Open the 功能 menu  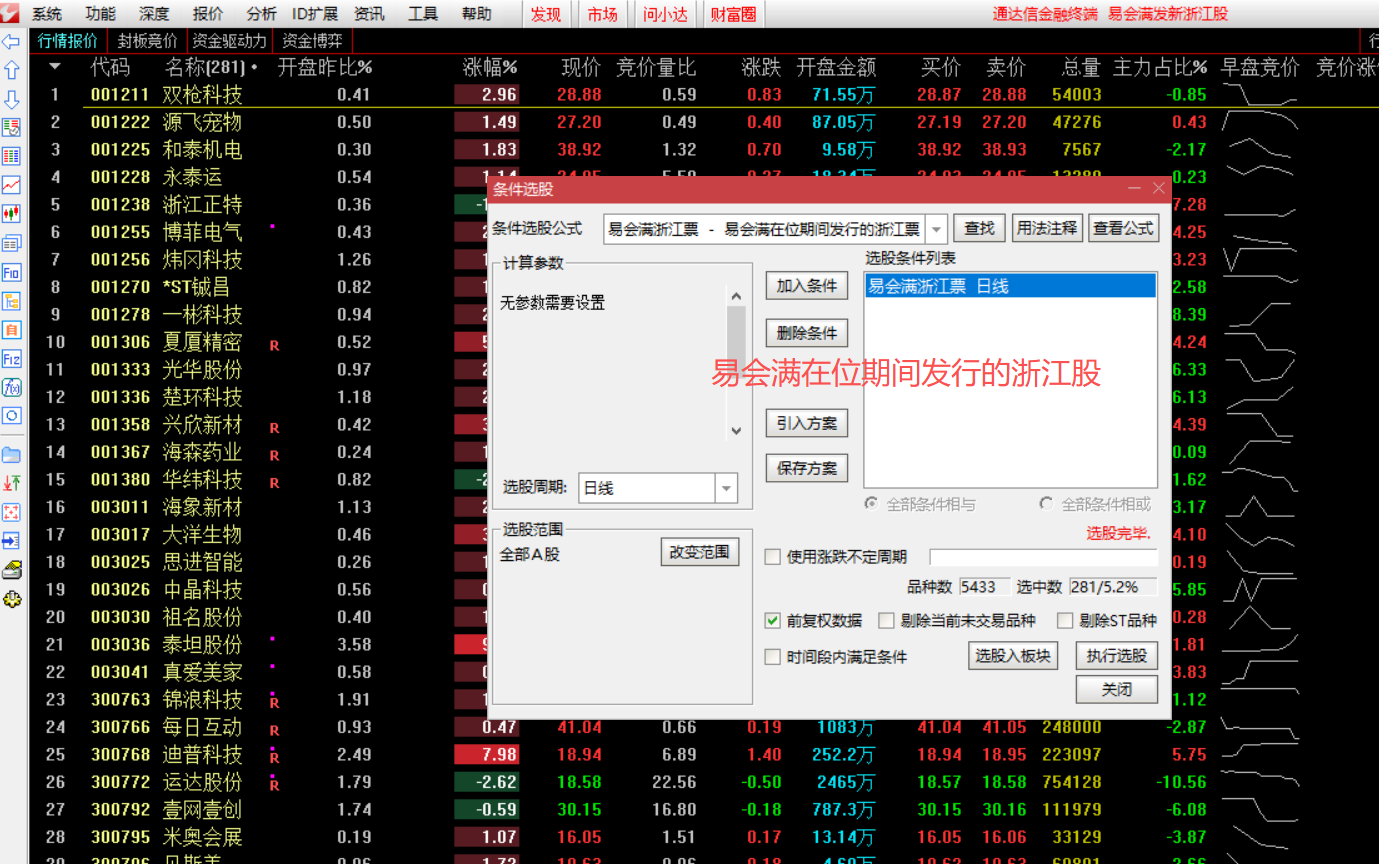(101, 14)
